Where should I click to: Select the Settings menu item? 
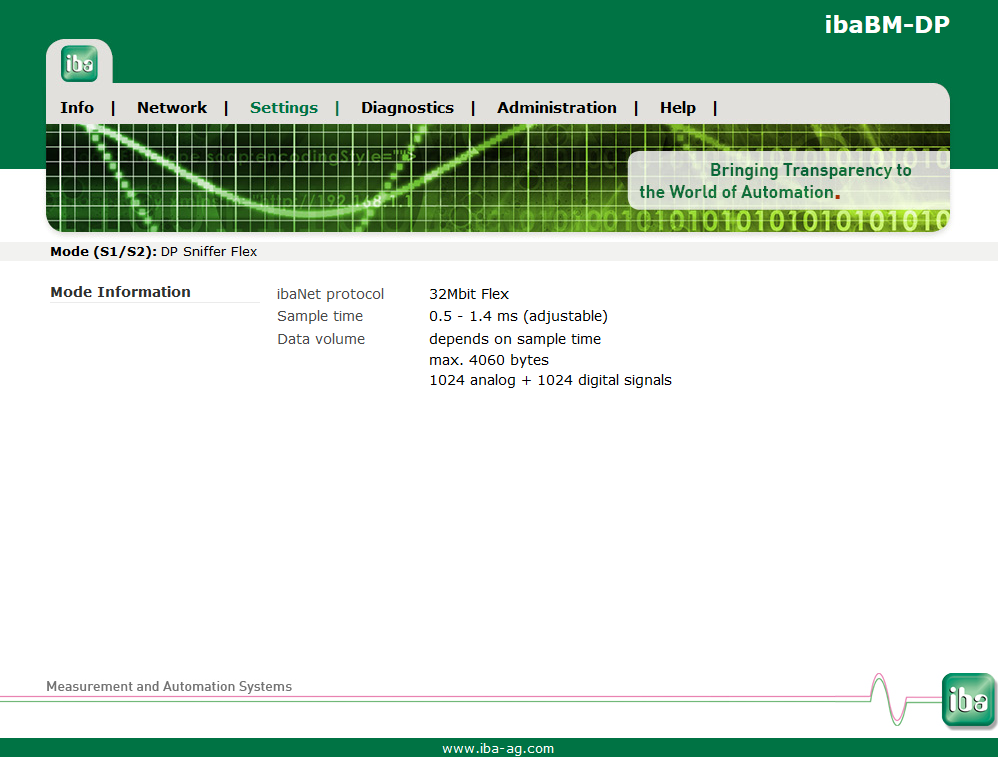coord(284,108)
